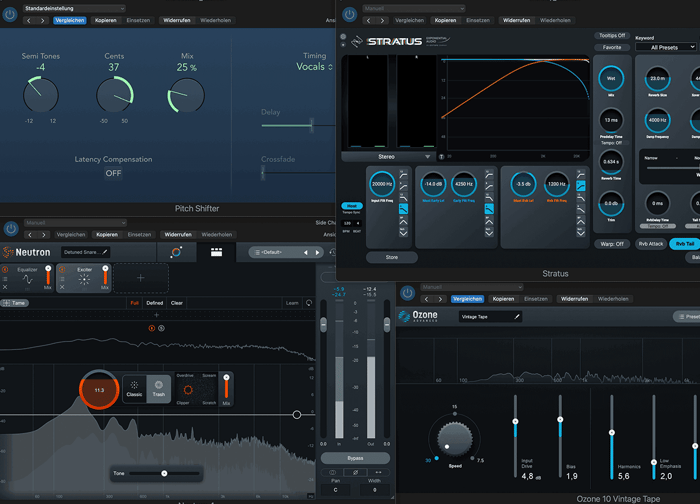Toggle the Tame button in Neutron Exciter
The width and height of the screenshot is (700, 504).
pyautogui.click(x=15, y=303)
